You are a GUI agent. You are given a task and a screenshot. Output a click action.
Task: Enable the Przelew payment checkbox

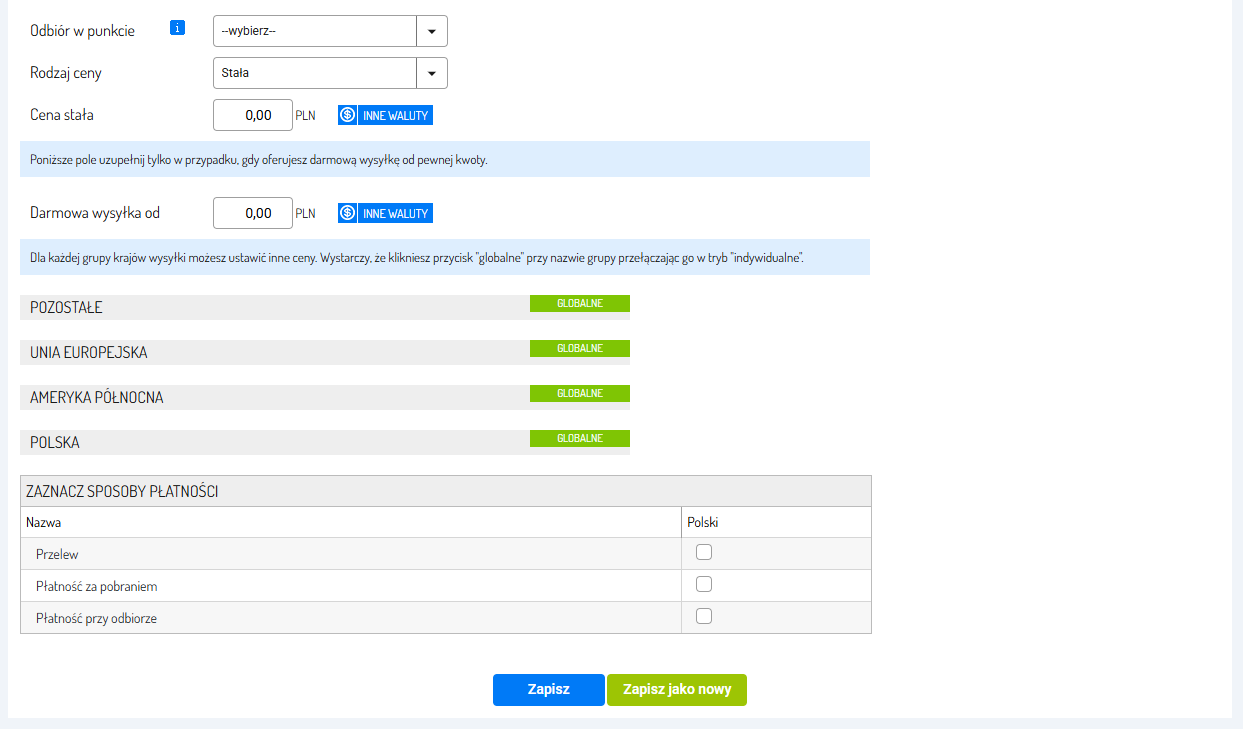click(704, 552)
